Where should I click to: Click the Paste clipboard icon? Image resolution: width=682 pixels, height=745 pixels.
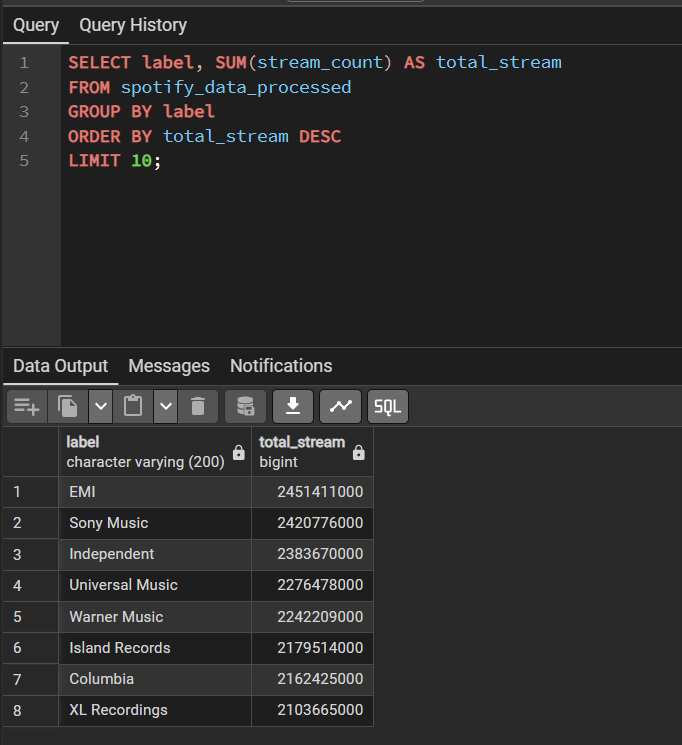point(133,407)
